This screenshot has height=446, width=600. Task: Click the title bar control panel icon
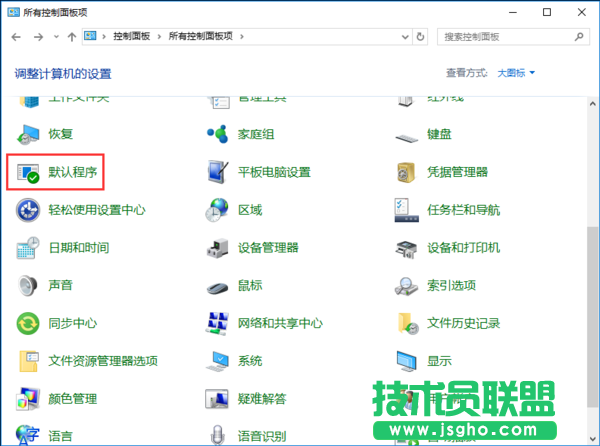click(x=13, y=12)
